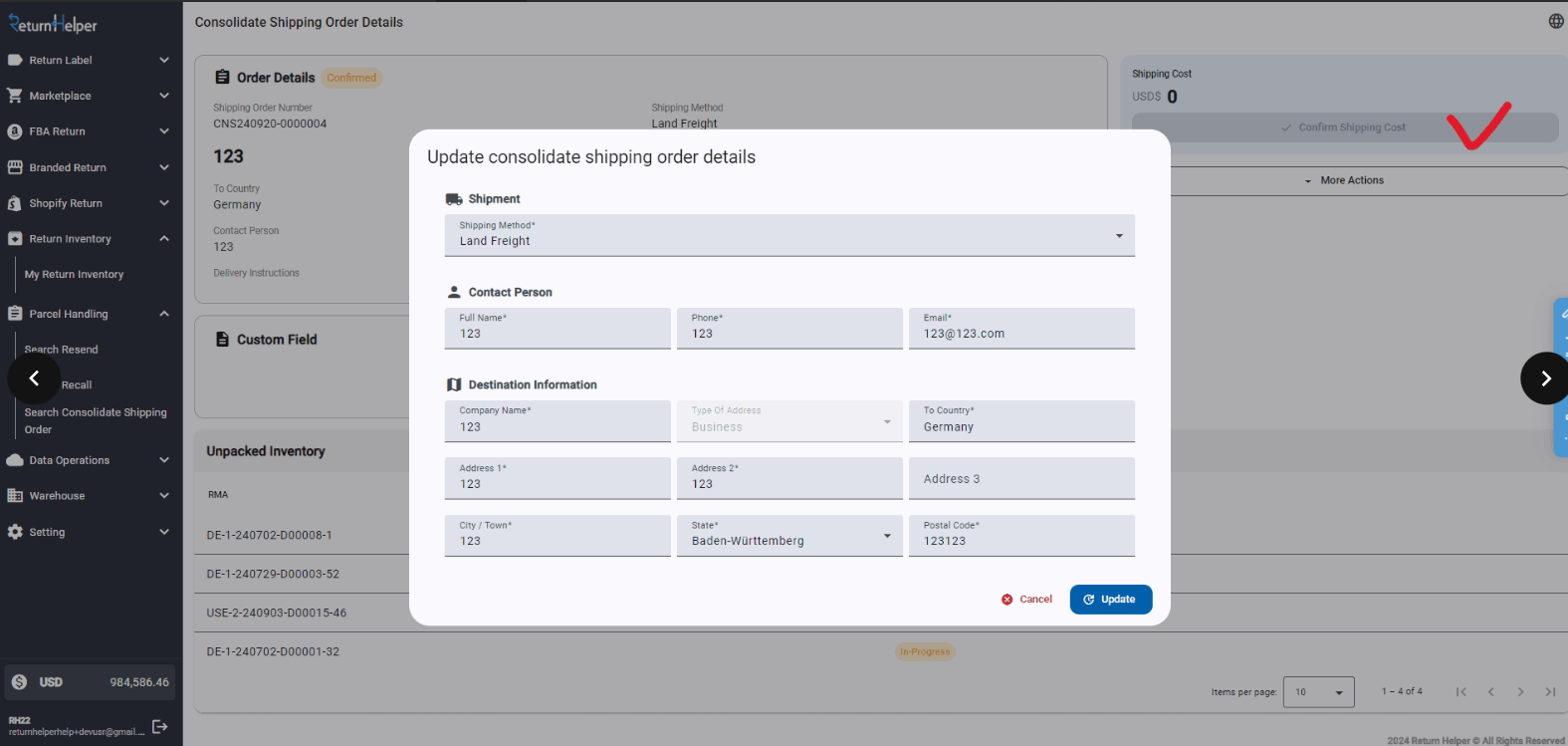
Task: Click the next arrow circle button
Action: [1545, 378]
